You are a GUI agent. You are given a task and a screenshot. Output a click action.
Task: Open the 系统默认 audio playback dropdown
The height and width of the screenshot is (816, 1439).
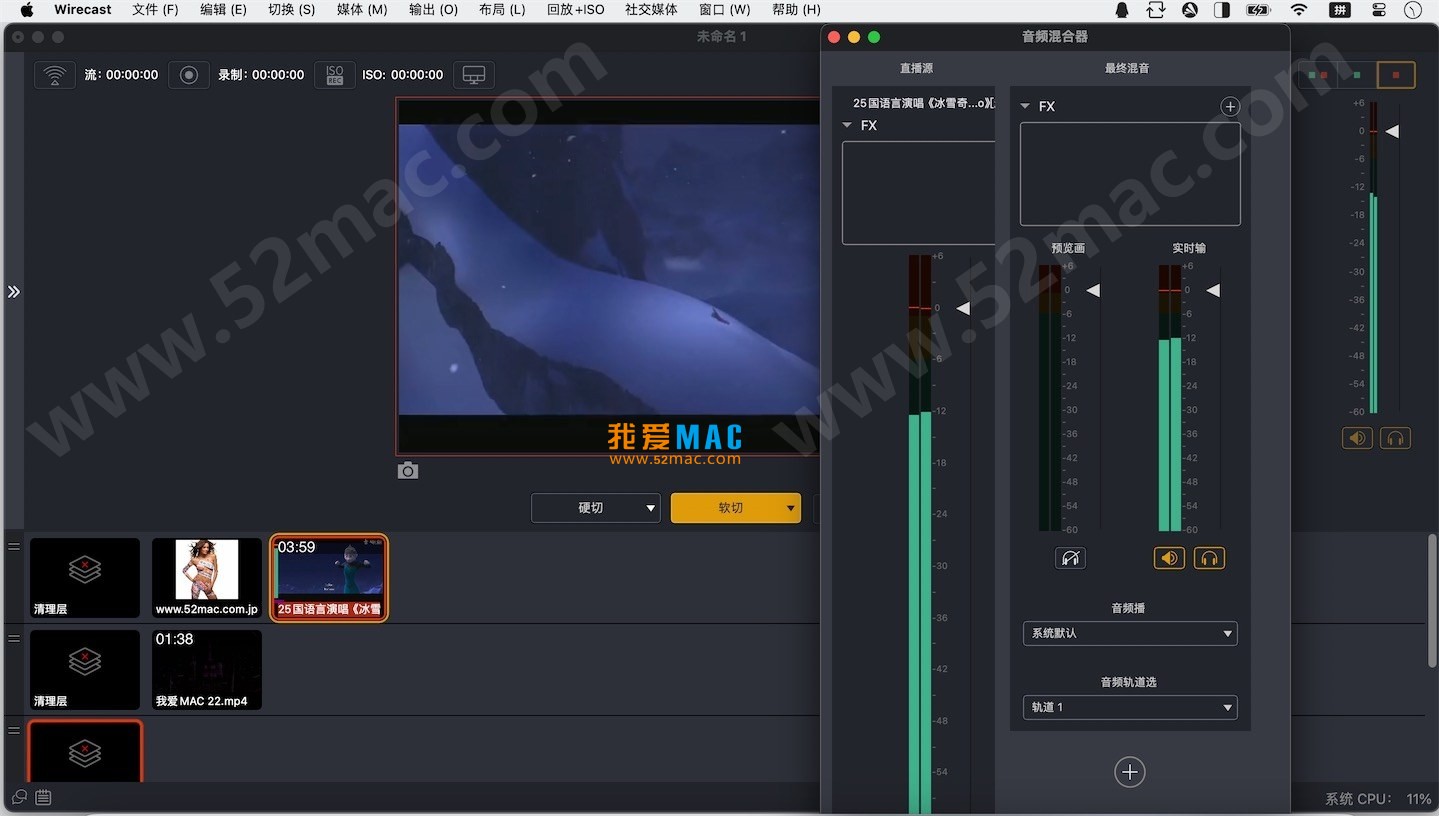pyautogui.click(x=1129, y=634)
